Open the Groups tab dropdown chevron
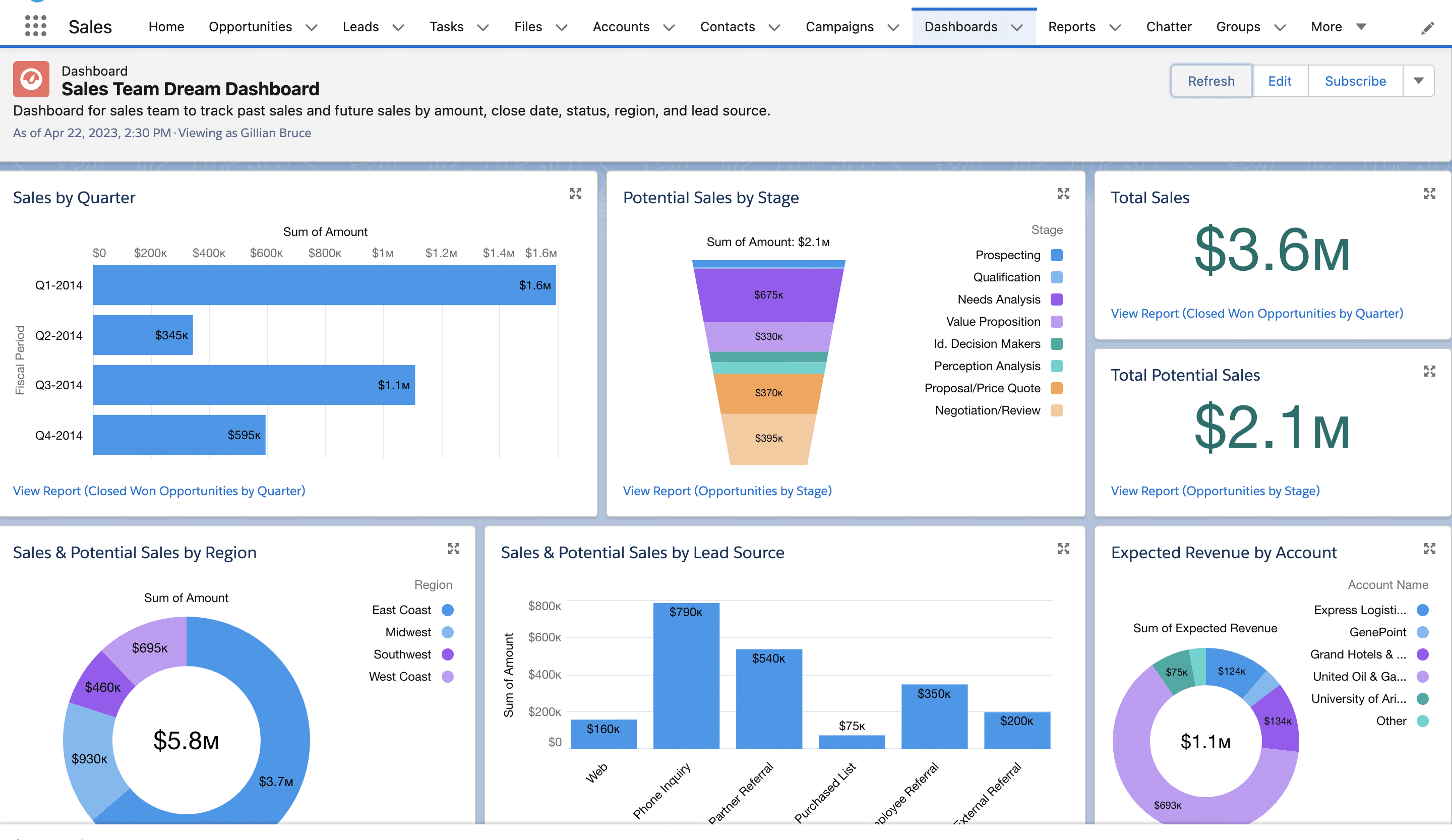The image size is (1452, 840). pos(1280,27)
